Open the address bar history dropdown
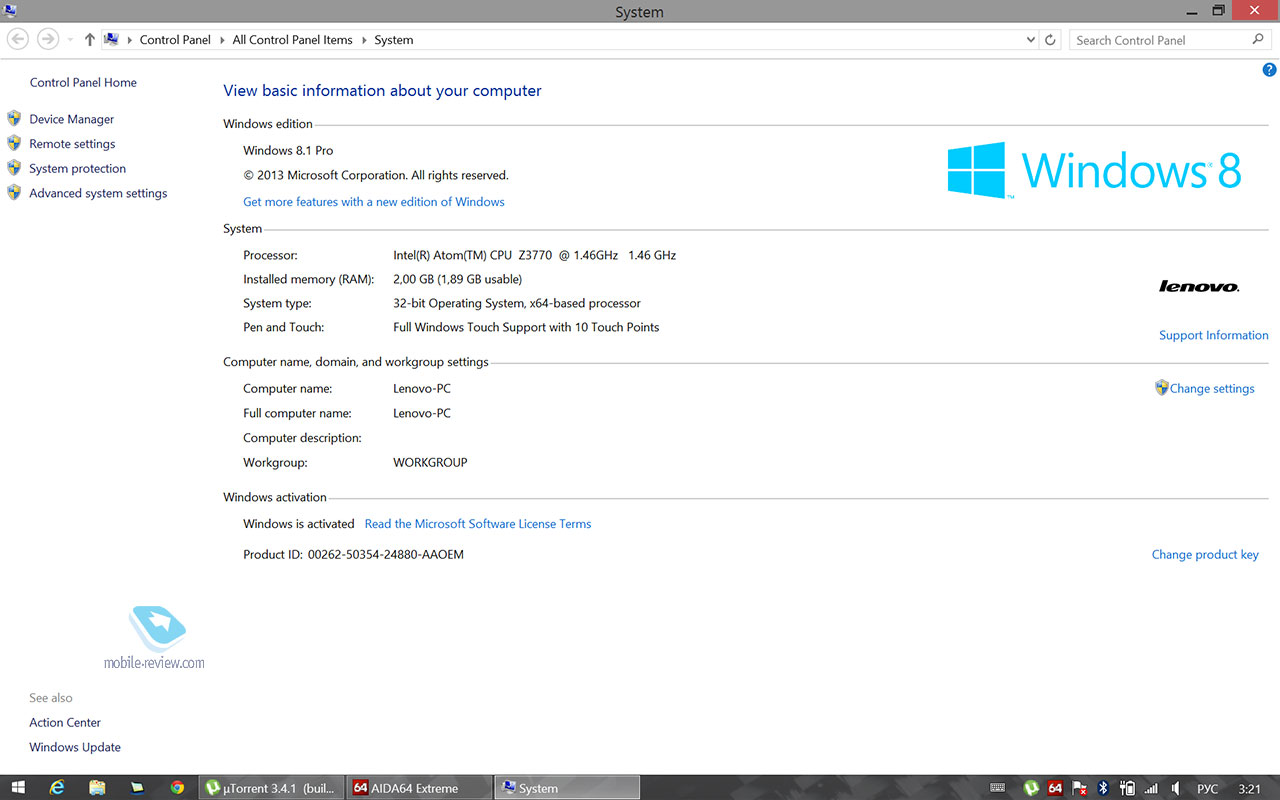The image size is (1280, 800). [x=1031, y=40]
